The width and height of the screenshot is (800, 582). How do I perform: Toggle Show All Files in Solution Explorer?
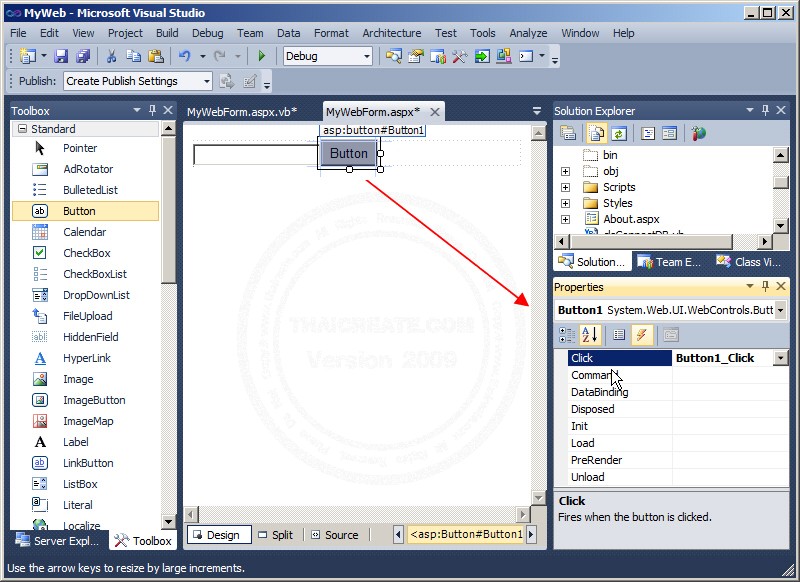point(596,134)
